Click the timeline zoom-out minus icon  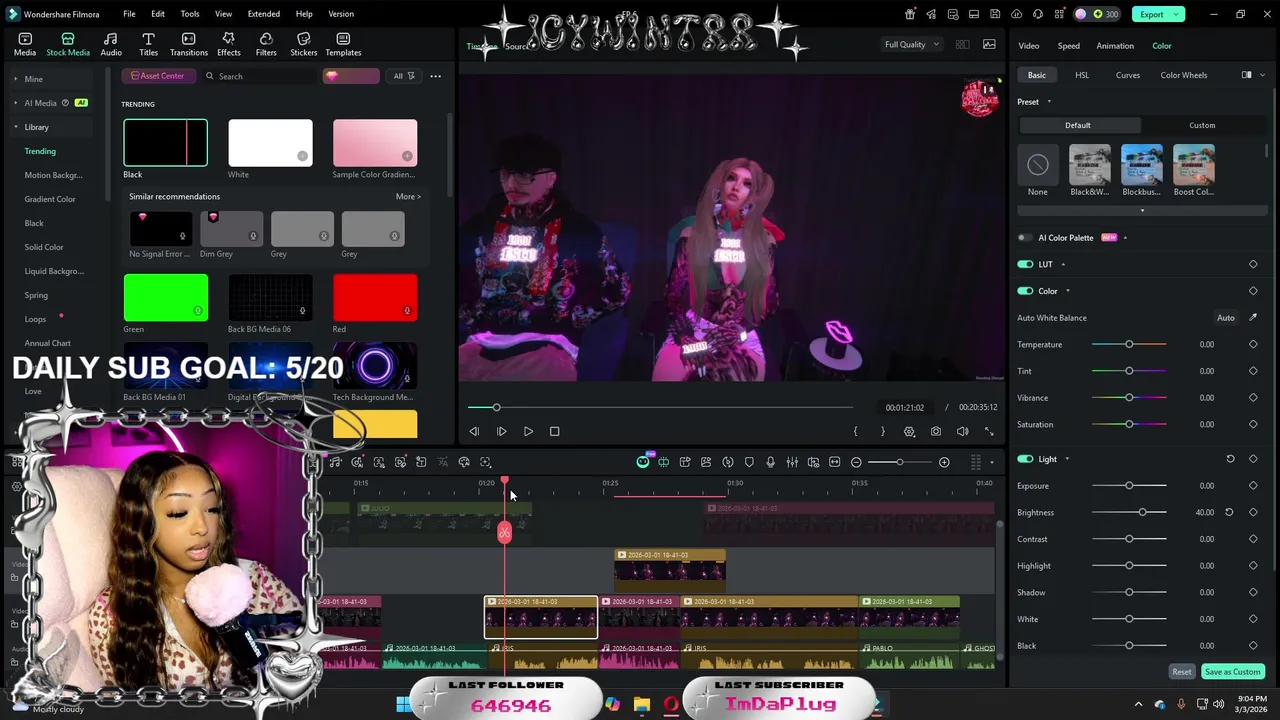click(x=856, y=462)
